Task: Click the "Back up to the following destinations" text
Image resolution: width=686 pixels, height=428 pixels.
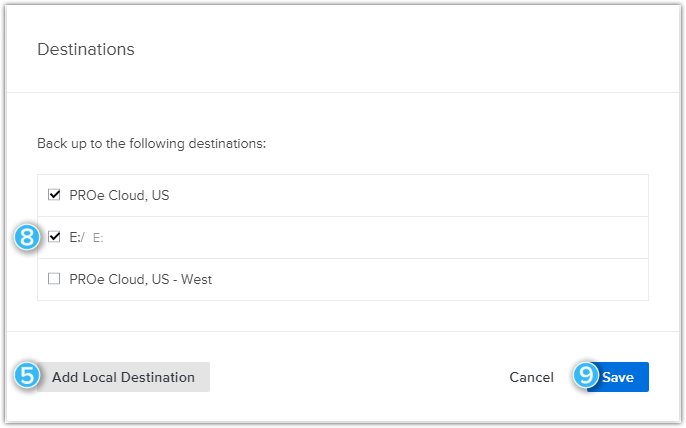Action: pyautogui.click(x=151, y=144)
